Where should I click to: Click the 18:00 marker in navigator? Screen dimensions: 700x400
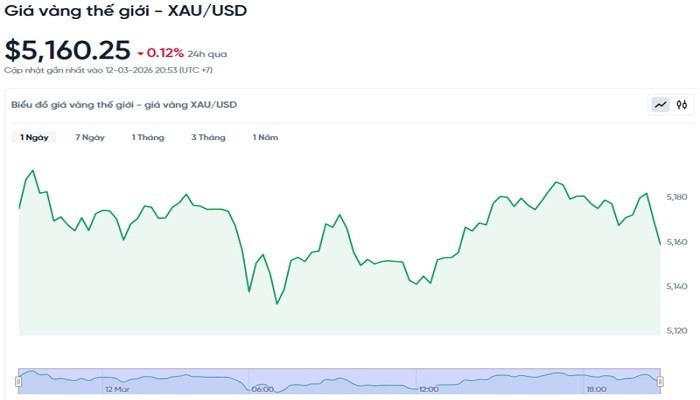tap(596, 389)
